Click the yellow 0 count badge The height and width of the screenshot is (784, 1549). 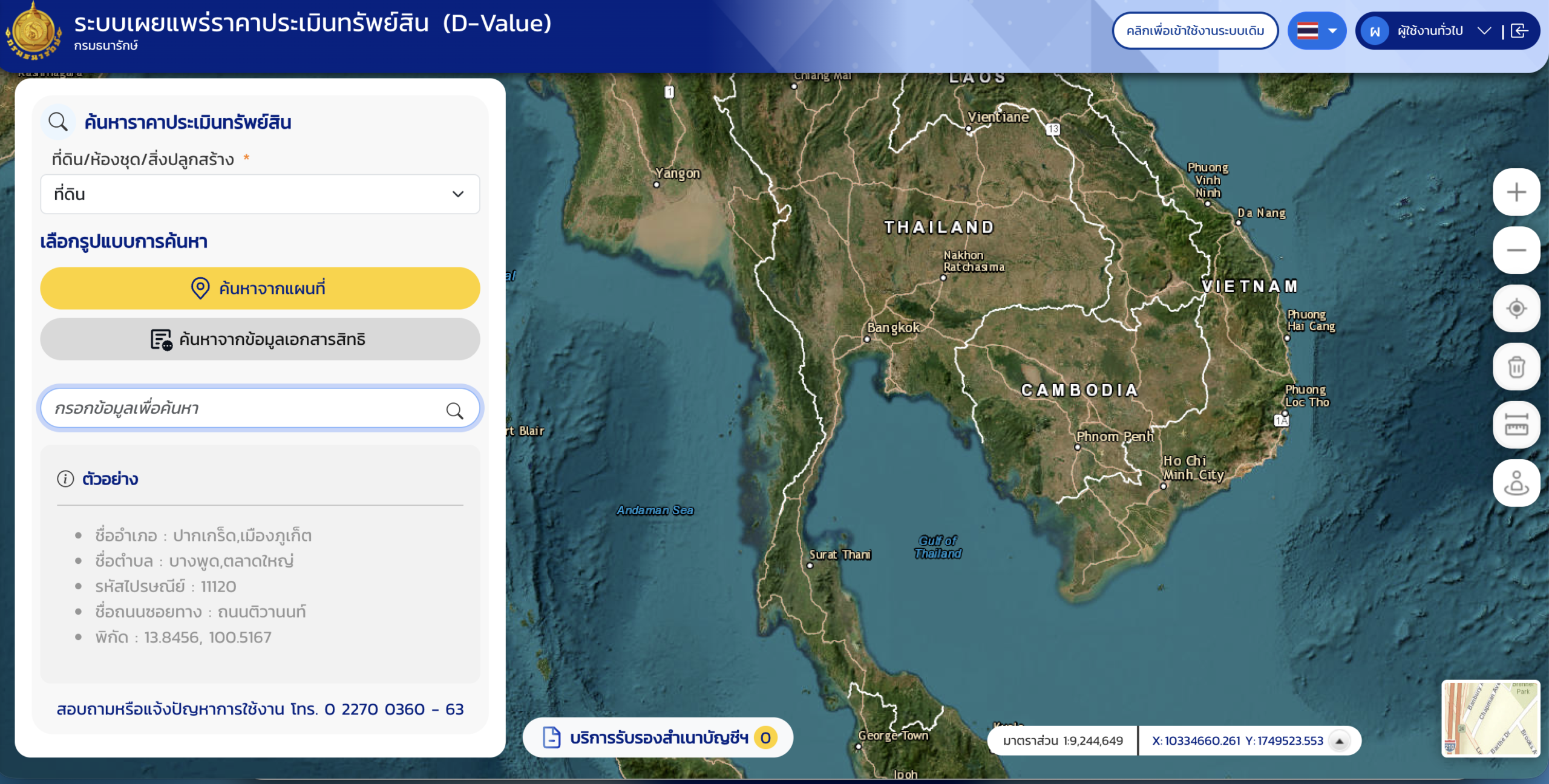pyautogui.click(x=765, y=737)
